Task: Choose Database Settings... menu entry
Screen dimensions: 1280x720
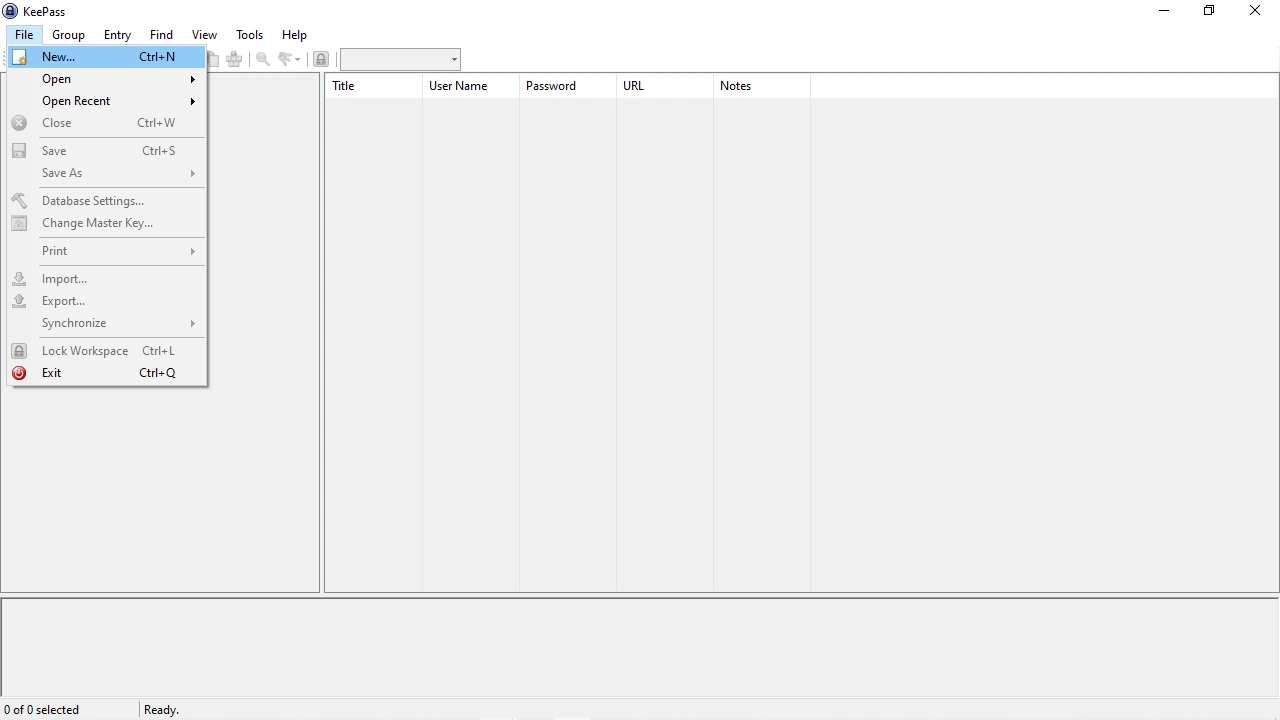Action: pos(107,201)
